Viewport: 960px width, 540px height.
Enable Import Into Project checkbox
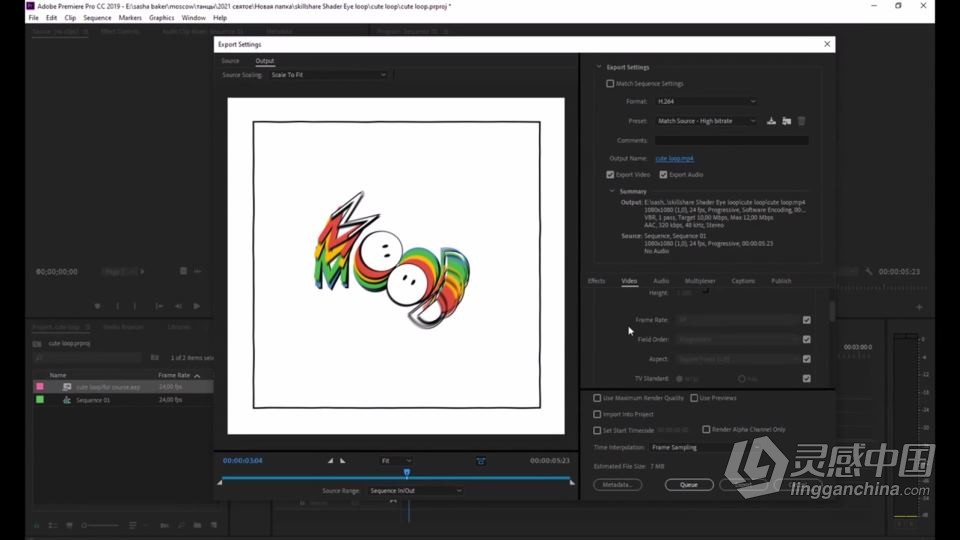click(597, 414)
